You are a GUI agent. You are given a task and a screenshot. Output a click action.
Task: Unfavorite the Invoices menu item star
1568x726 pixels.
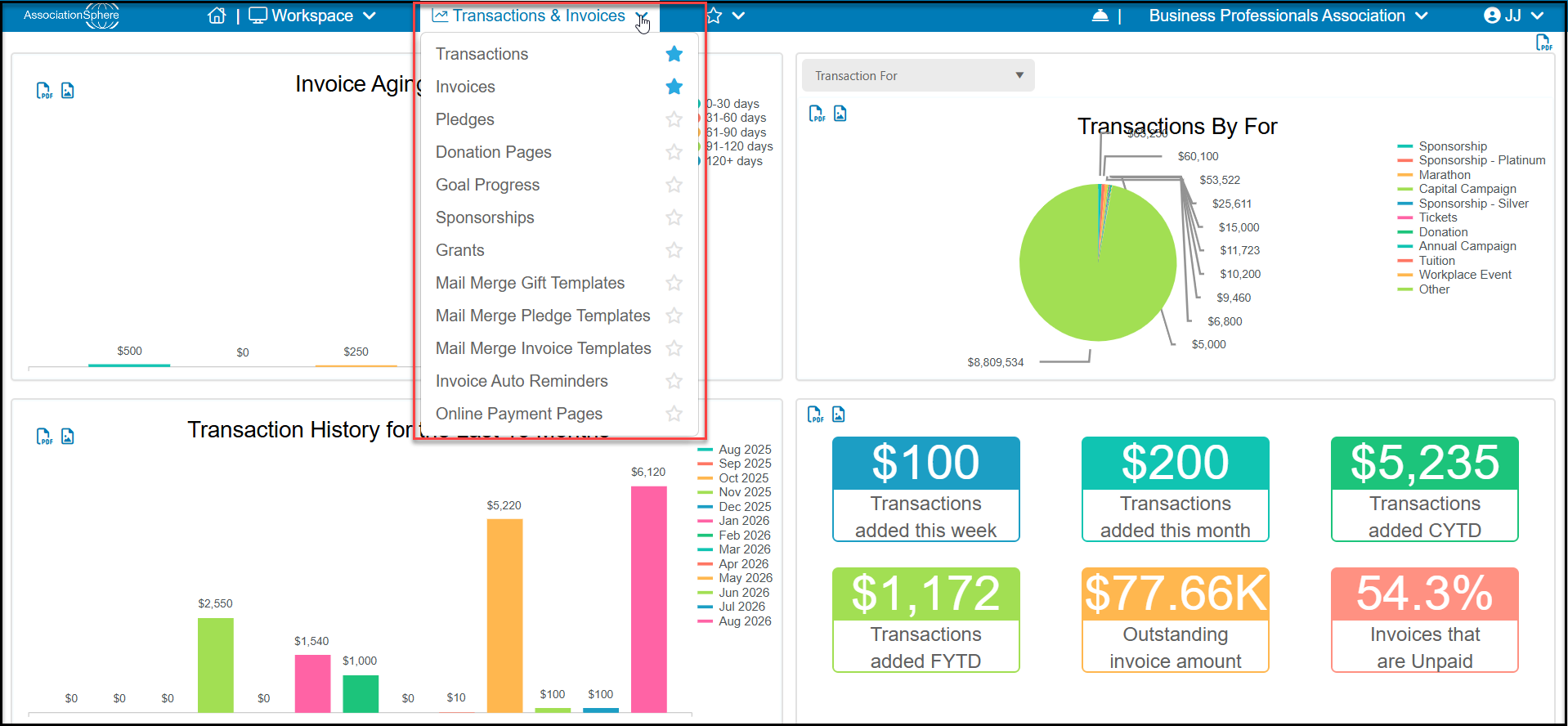point(674,87)
